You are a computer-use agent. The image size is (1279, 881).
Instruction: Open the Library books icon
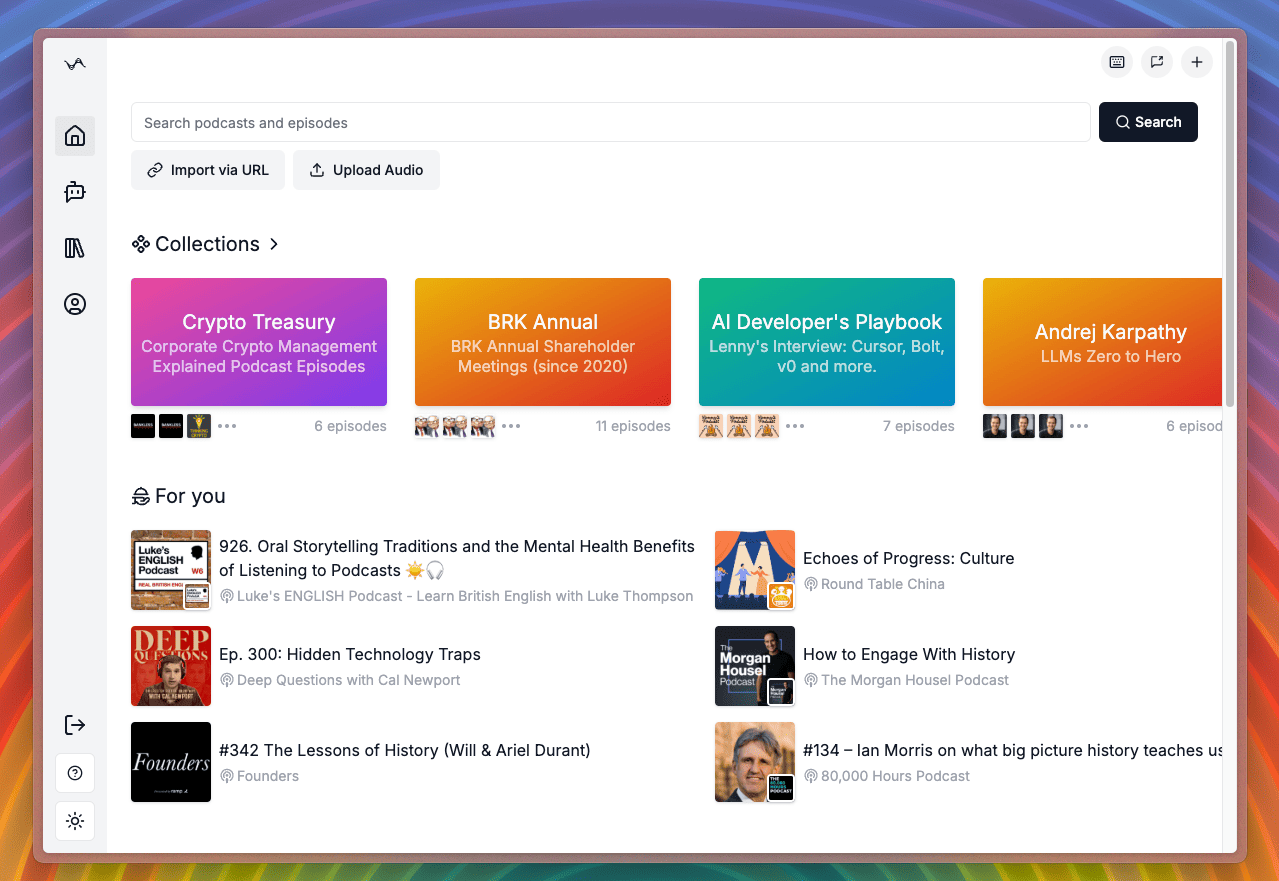75,248
